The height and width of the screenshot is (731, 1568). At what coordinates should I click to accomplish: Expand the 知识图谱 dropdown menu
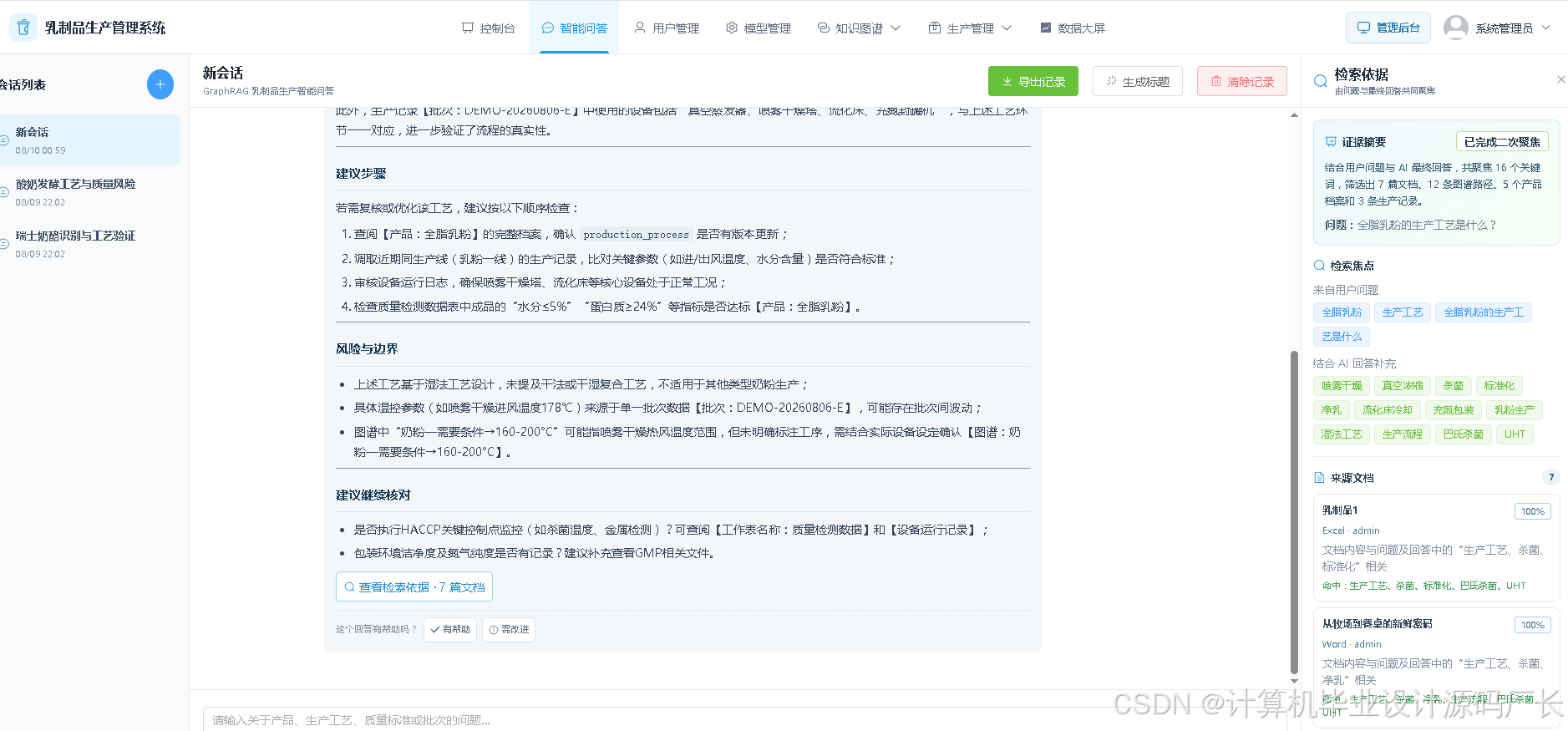pyautogui.click(x=859, y=28)
